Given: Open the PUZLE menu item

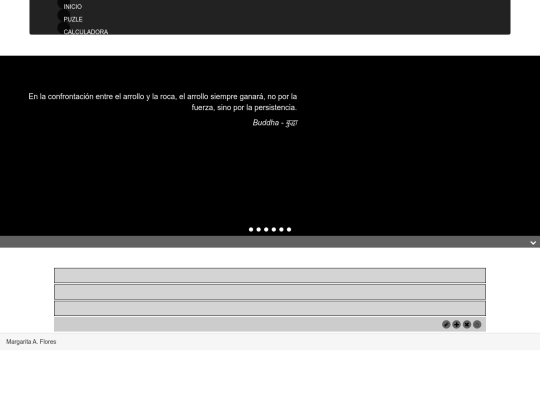Looking at the screenshot, I should [73, 19].
